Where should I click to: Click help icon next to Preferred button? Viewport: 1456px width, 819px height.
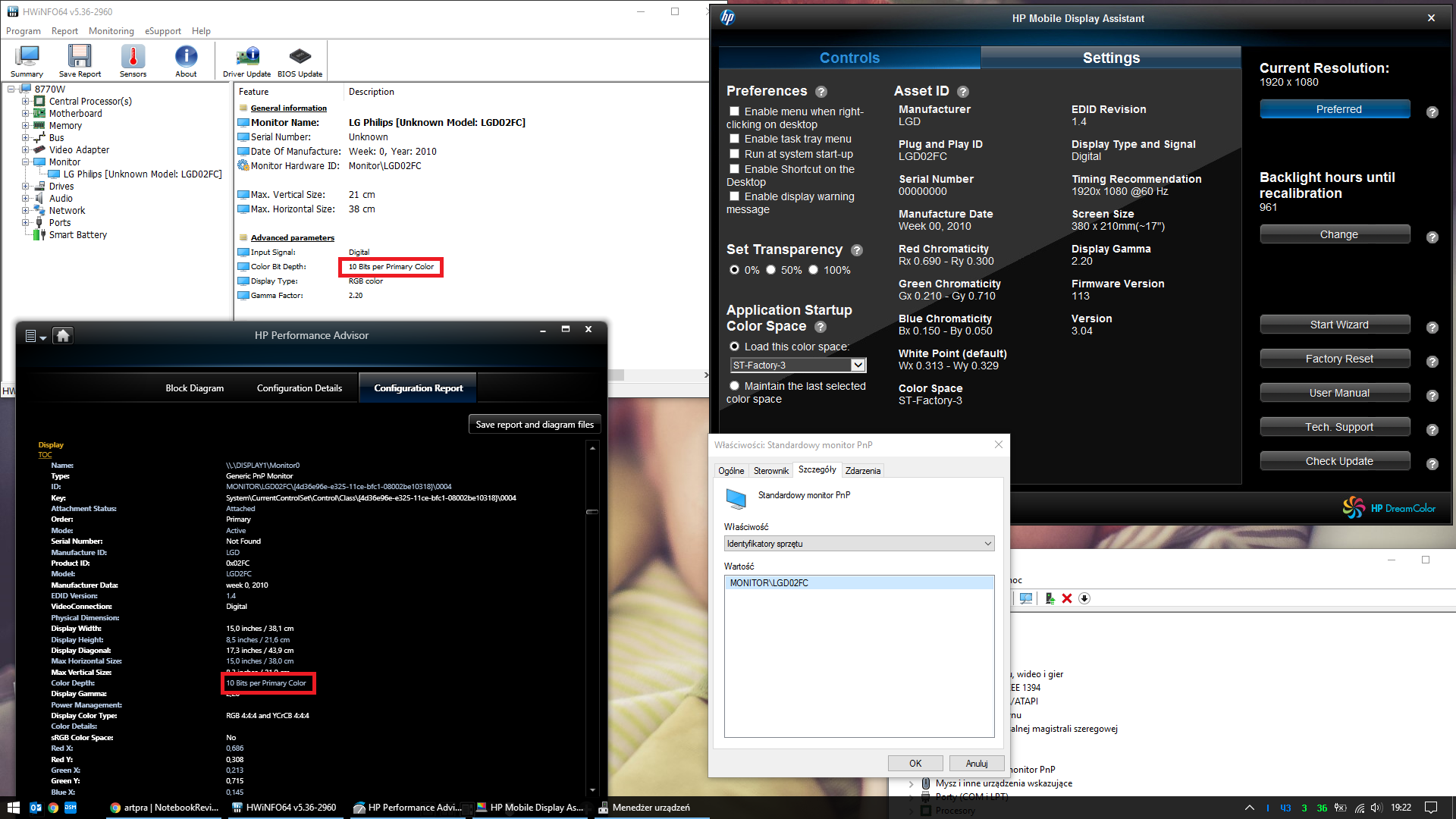point(1432,112)
